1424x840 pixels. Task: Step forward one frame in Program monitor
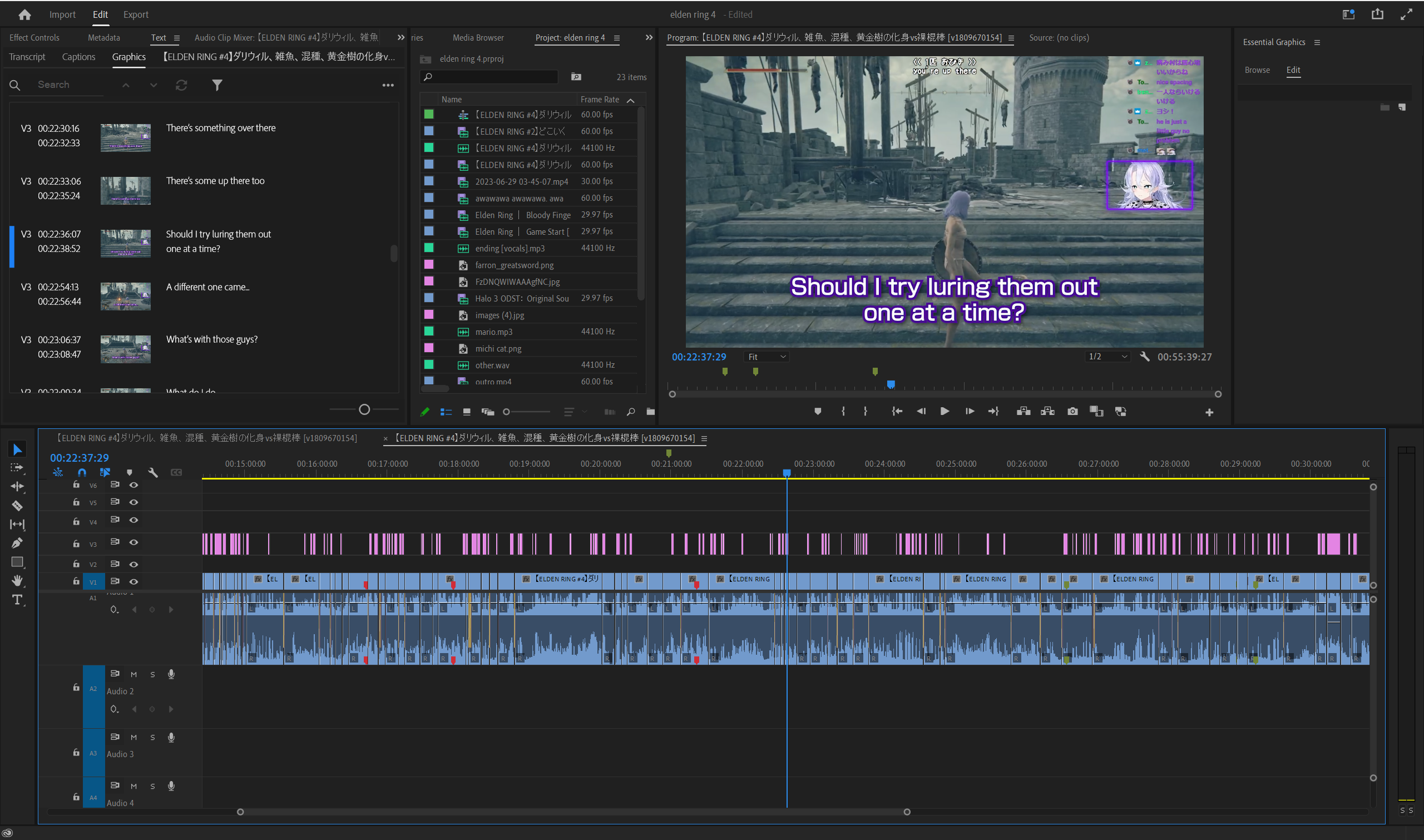pyautogui.click(x=970, y=412)
